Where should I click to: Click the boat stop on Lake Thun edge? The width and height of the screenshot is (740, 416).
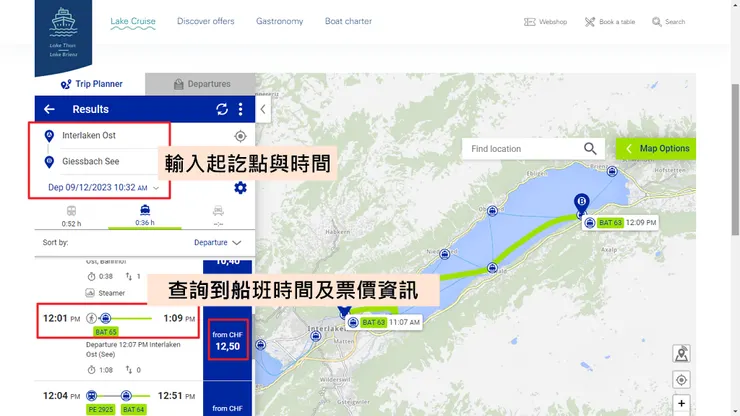click(x=261, y=345)
